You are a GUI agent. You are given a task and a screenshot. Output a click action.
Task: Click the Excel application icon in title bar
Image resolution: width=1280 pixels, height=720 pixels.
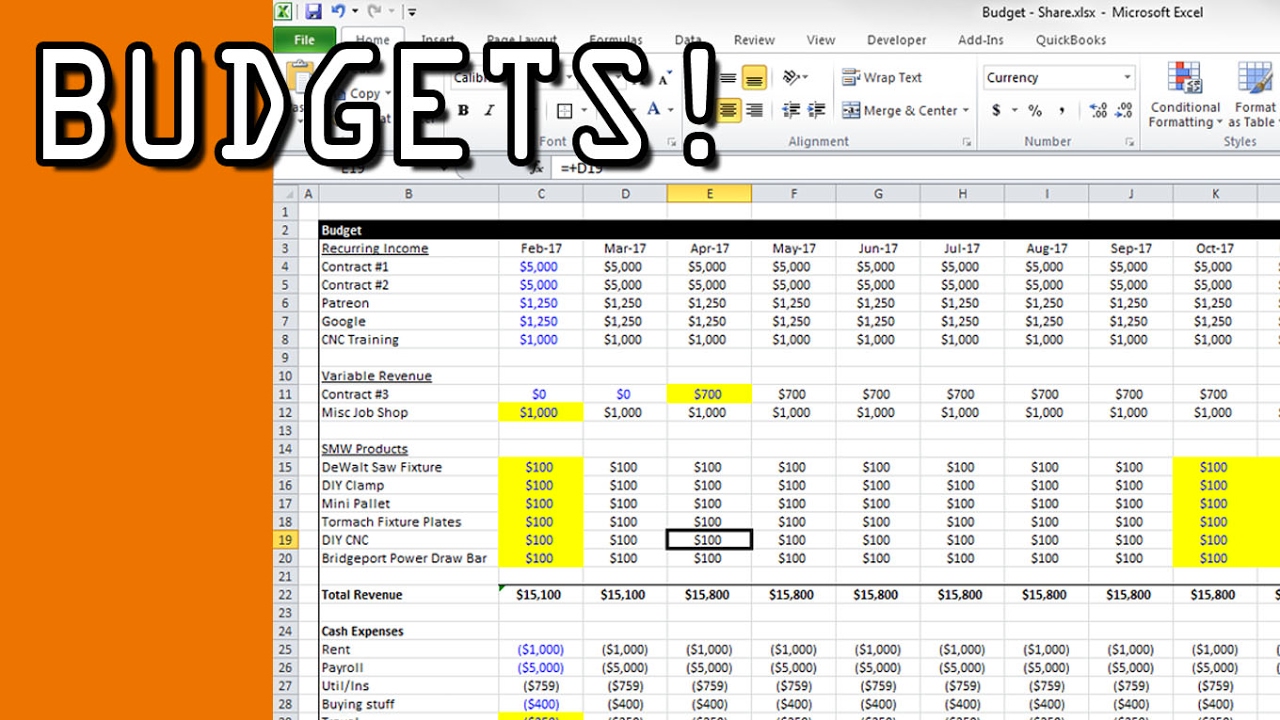pos(284,12)
